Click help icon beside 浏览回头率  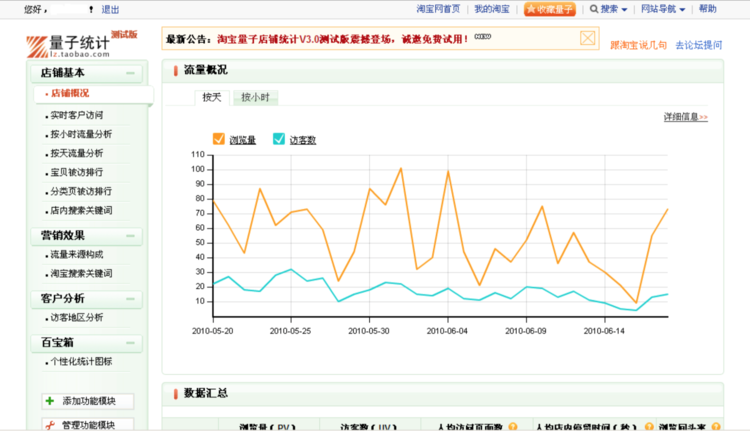[x=716, y=426]
